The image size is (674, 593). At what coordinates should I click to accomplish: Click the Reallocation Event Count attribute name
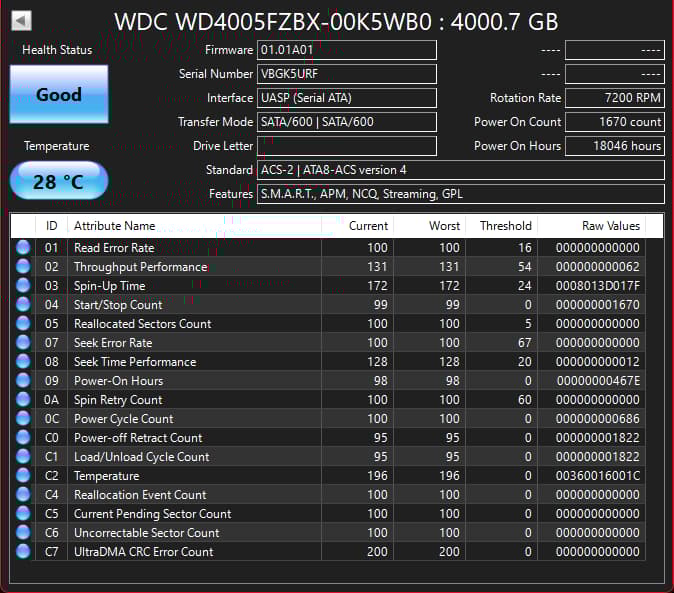click(140, 495)
